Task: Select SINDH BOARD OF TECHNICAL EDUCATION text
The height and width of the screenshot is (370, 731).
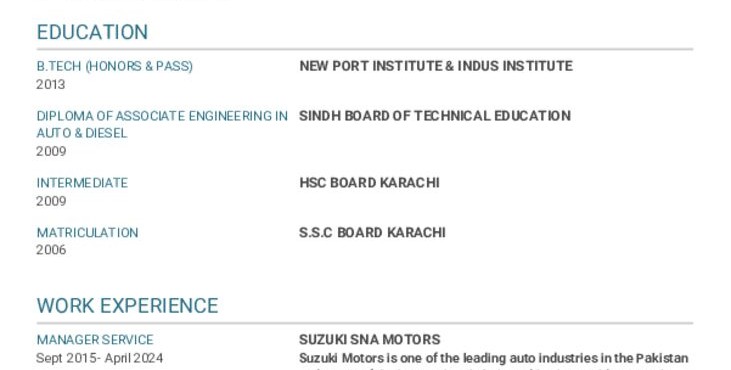Action: click(435, 116)
